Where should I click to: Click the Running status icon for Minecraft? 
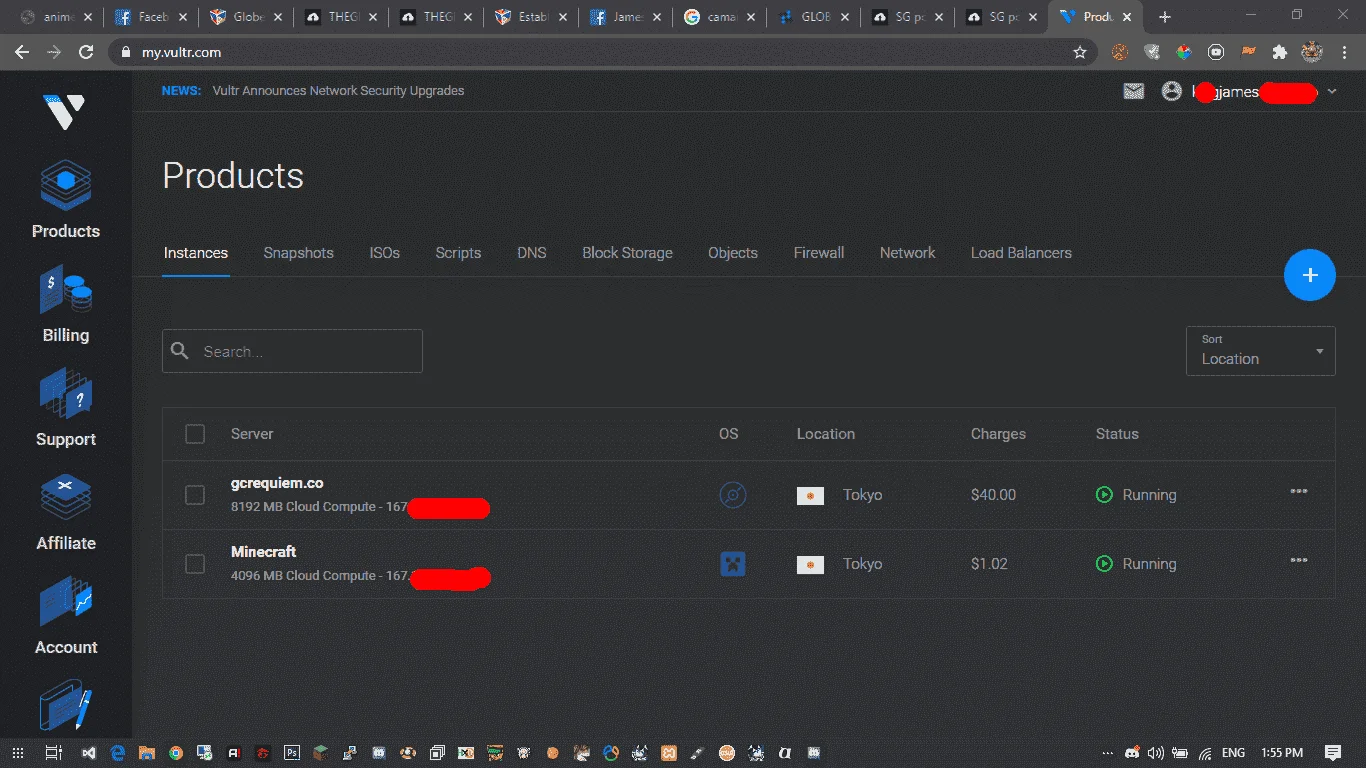(1104, 564)
